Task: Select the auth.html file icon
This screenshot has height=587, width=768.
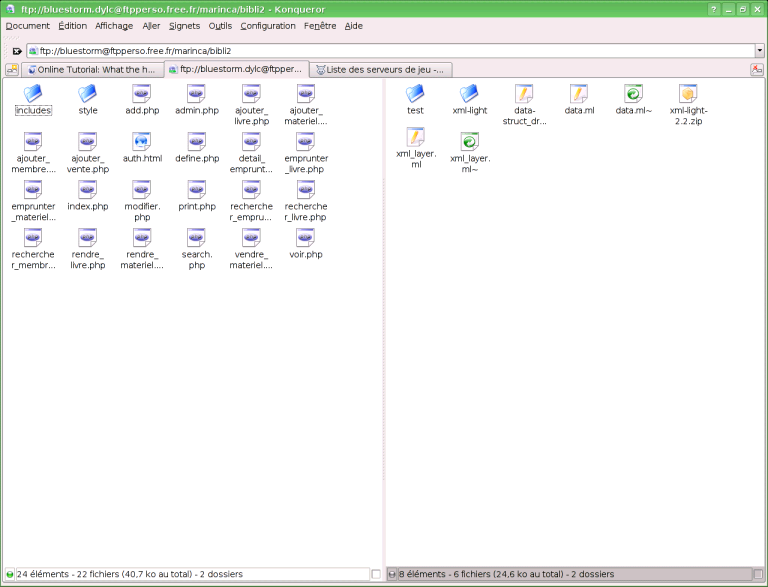Action: 142,141
